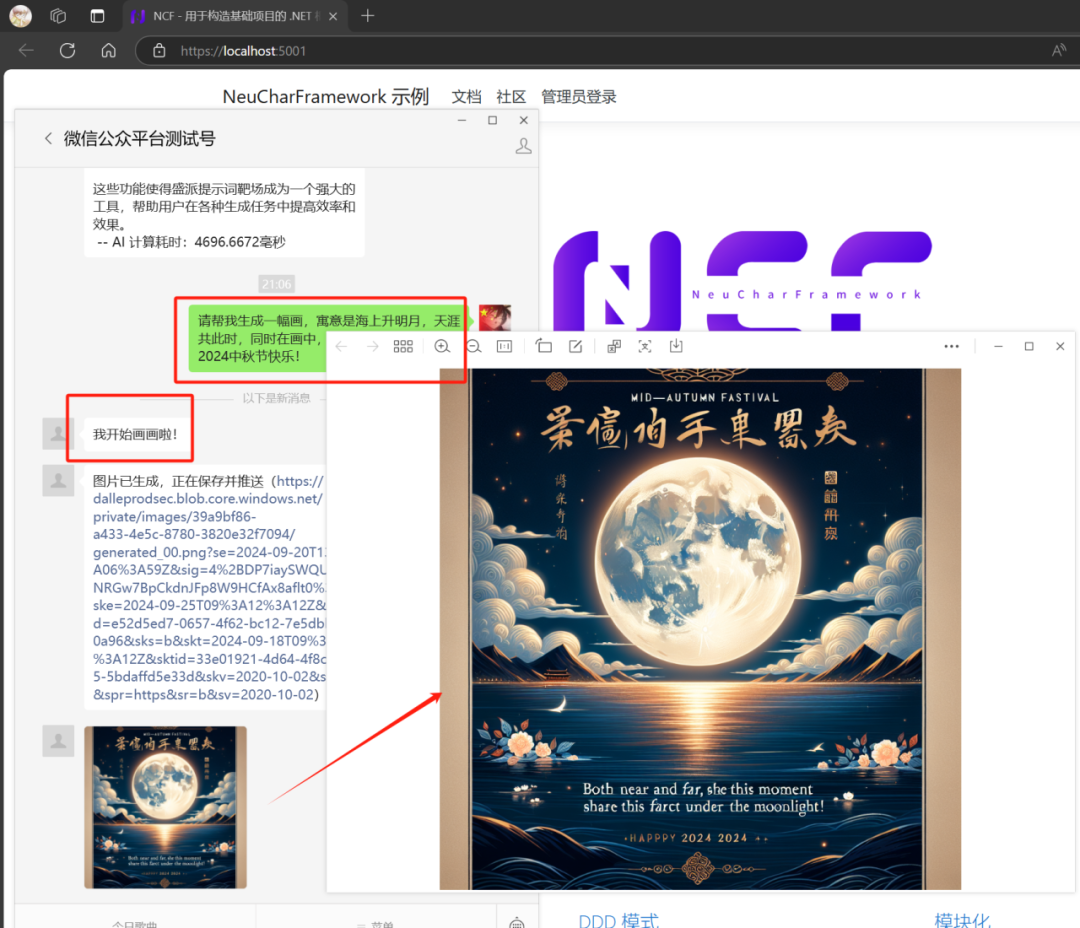This screenshot has height=928, width=1080.
Task: Click the Mid-Autumn moon image in viewer
Action: pos(700,628)
